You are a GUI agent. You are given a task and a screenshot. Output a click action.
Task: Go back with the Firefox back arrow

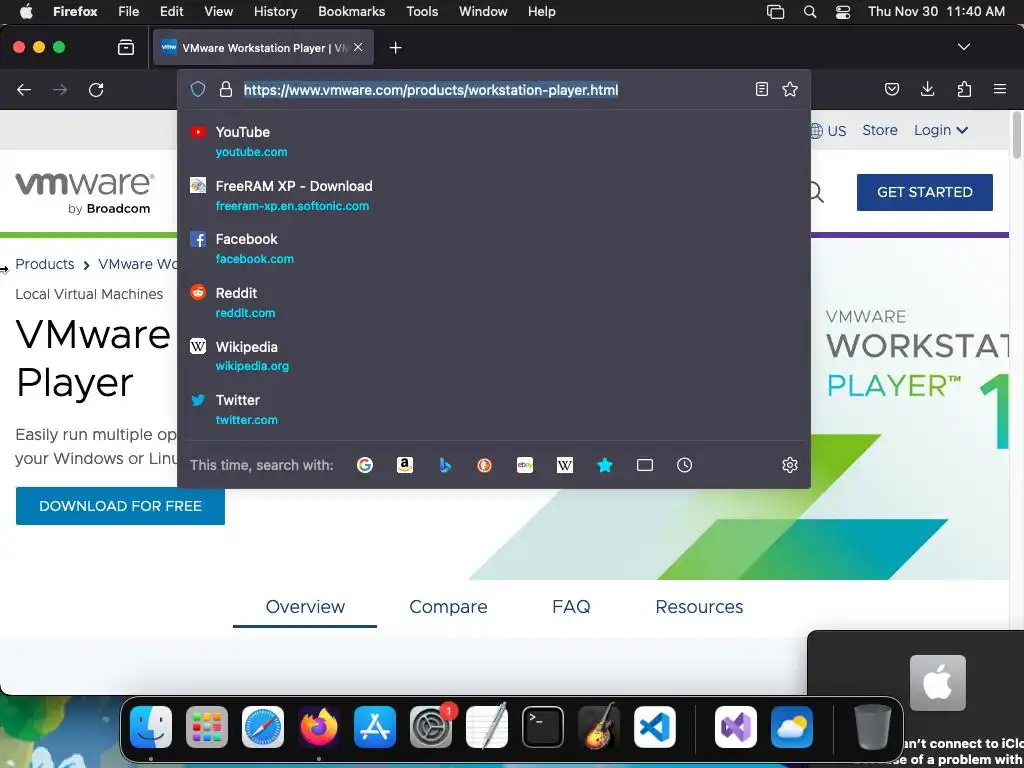[24, 89]
